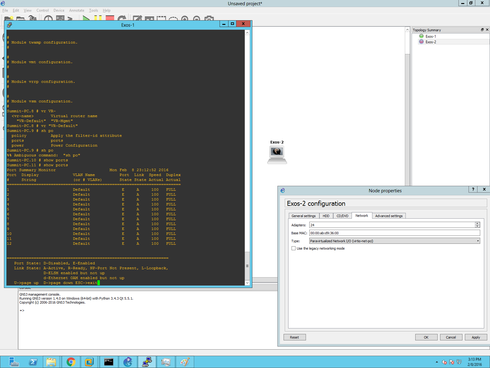The height and width of the screenshot is (368, 490).
Task: Start all devices with the green play icon
Action: coord(86,18)
